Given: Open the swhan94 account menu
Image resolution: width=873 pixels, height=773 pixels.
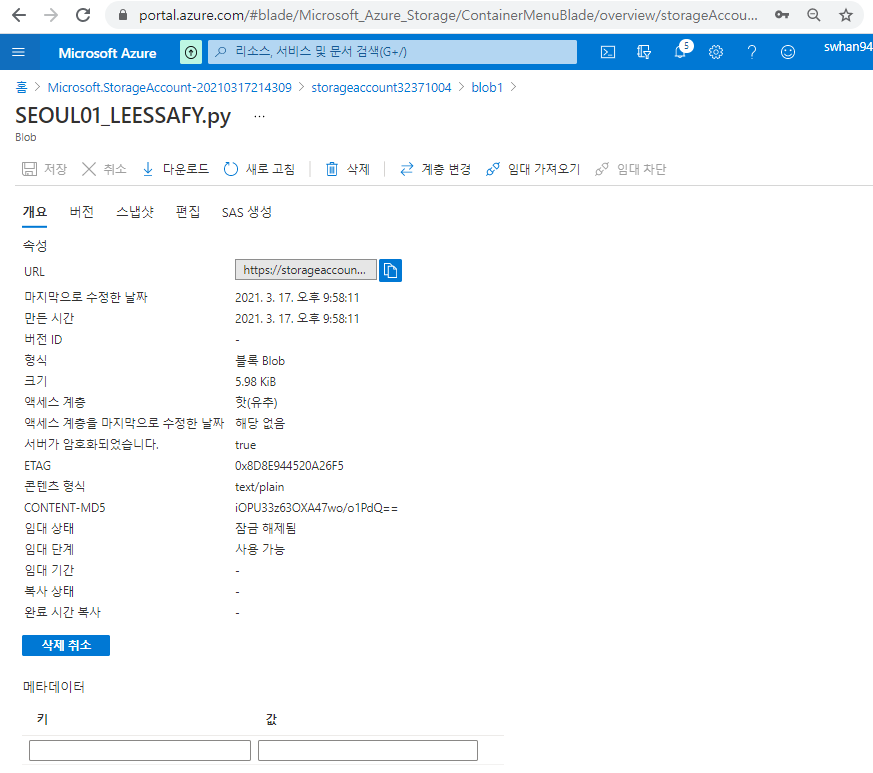Looking at the screenshot, I should [x=847, y=47].
